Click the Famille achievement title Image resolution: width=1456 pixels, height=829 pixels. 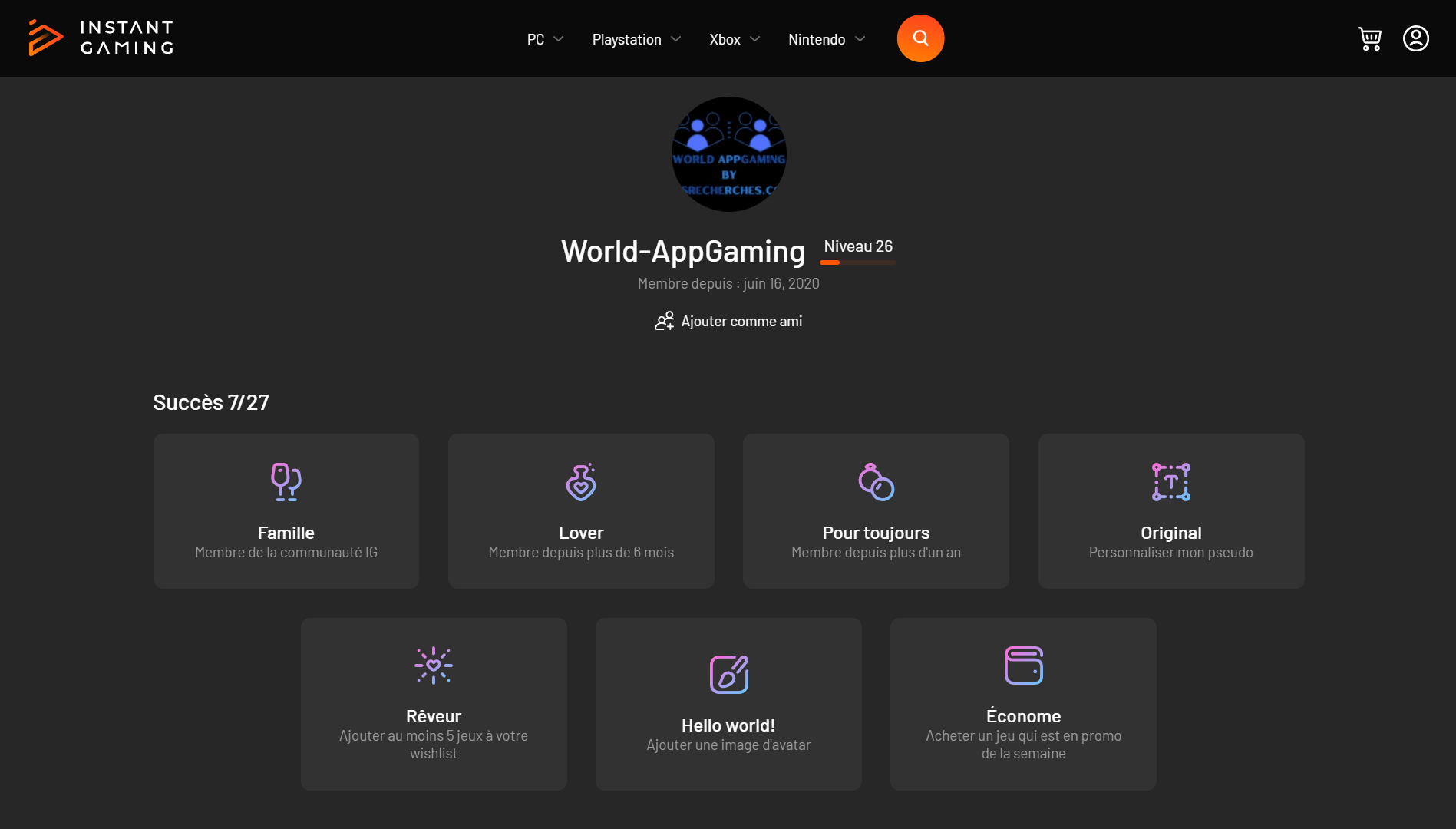coord(286,533)
